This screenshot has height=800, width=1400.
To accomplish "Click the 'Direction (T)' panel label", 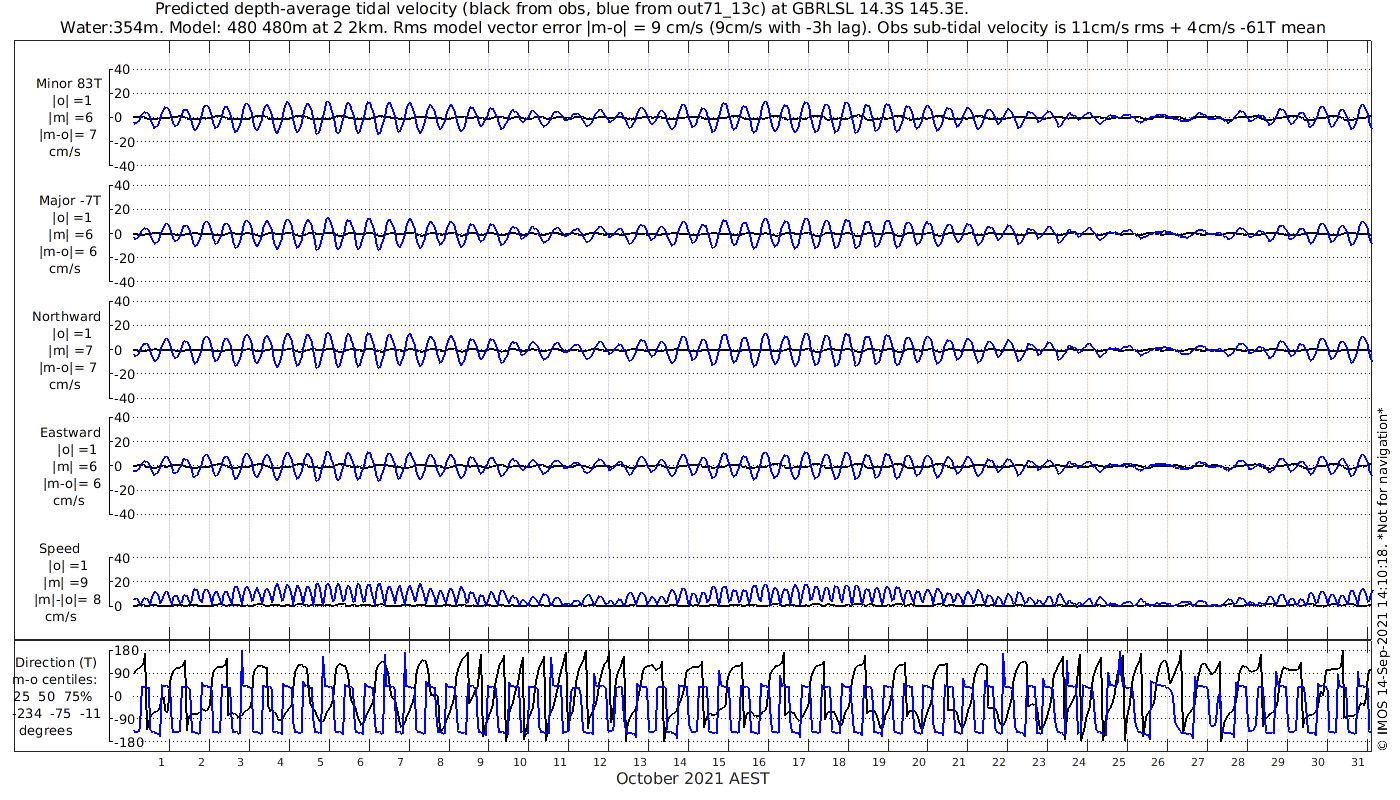I will [x=58, y=662].
